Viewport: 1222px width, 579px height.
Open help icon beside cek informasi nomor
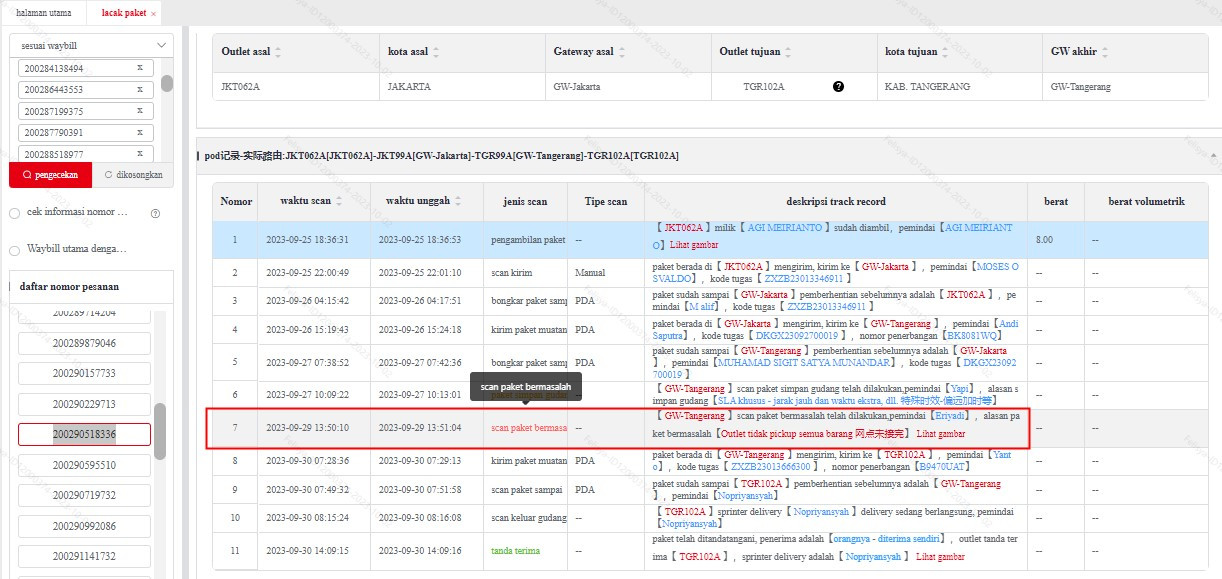pyautogui.click(x=155, y=213)
